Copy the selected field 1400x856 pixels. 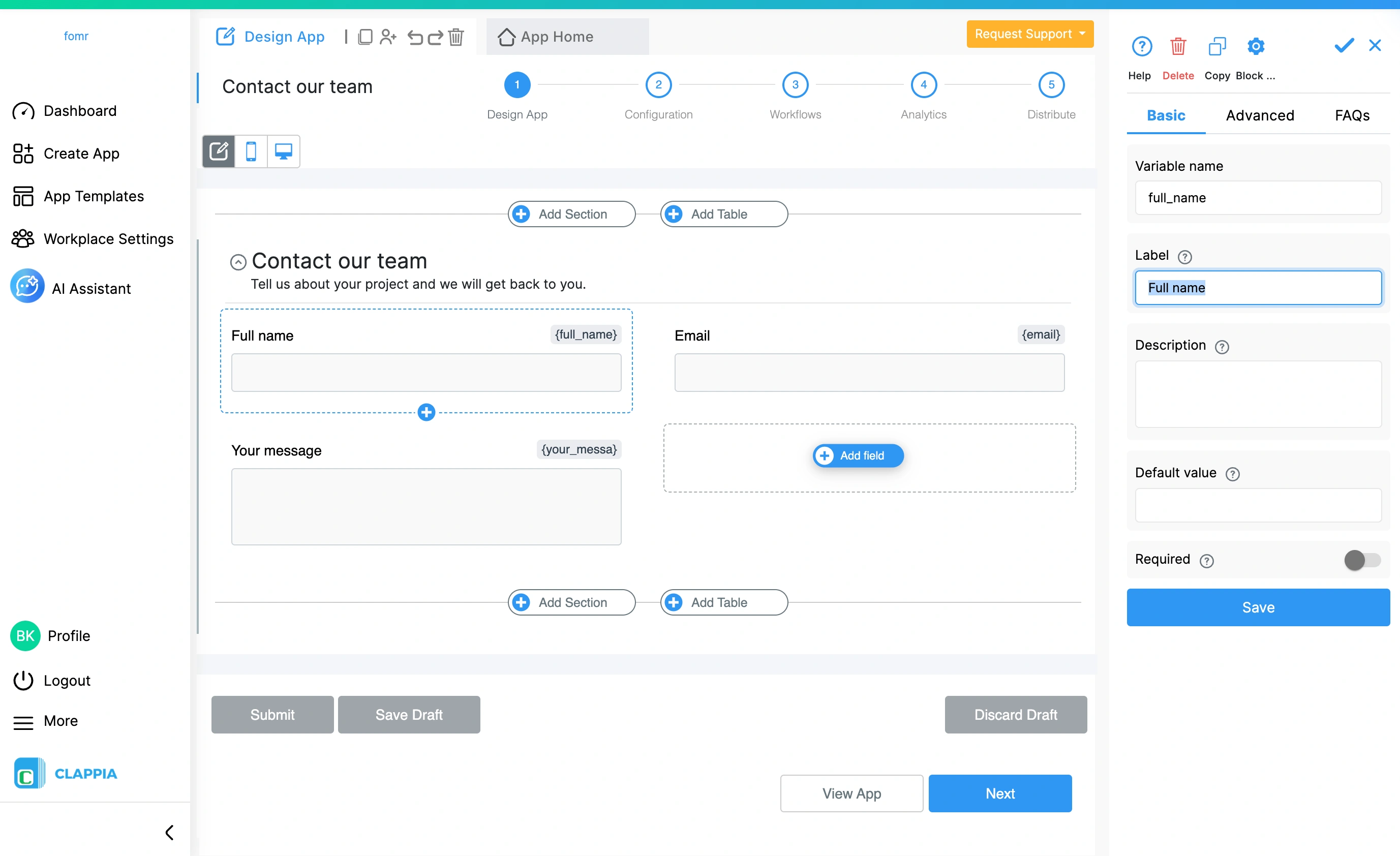(1217, 47)
